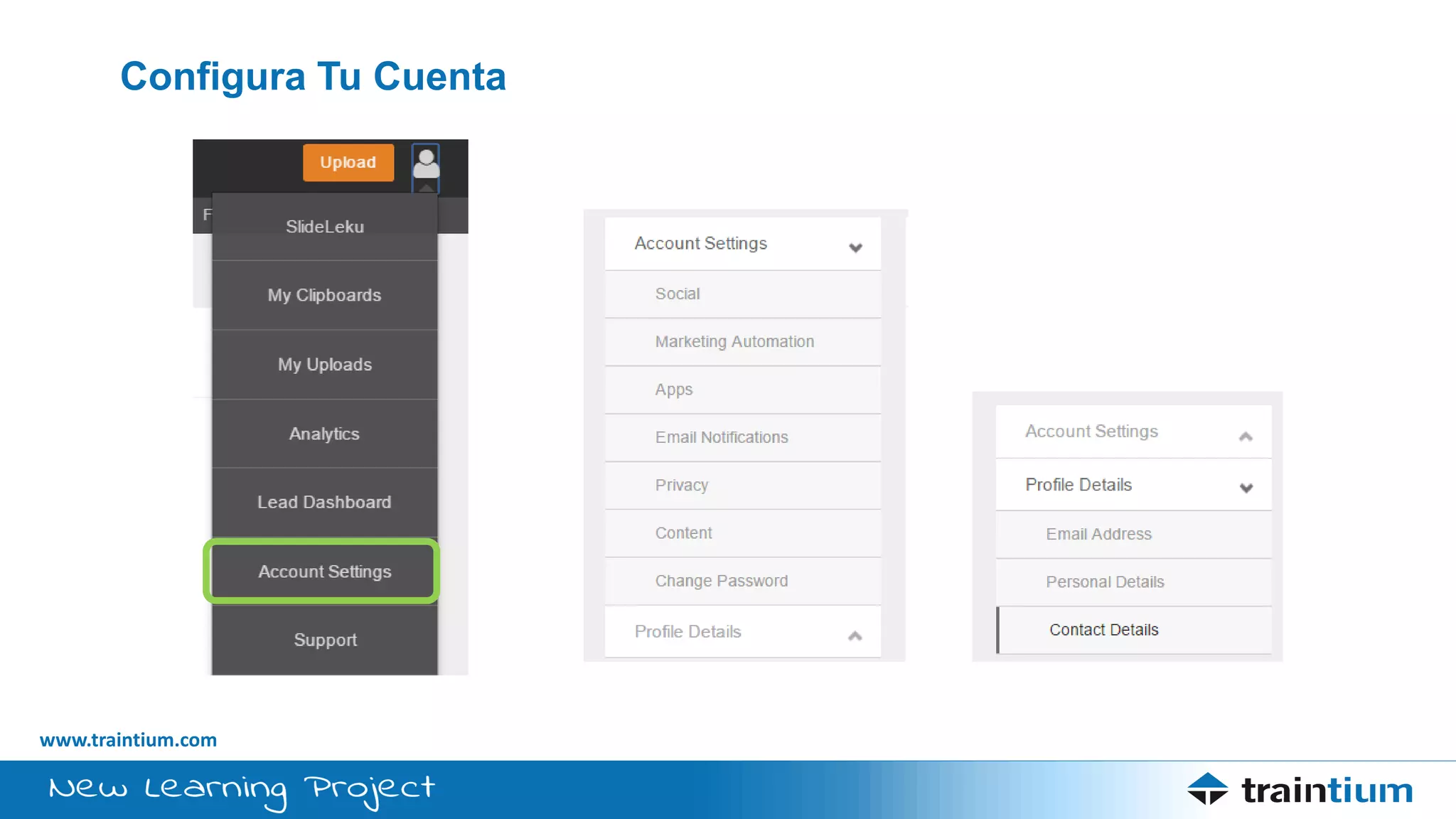Collapse the expanded Profile Details arrow in right panel

(x=1246, y=488)
